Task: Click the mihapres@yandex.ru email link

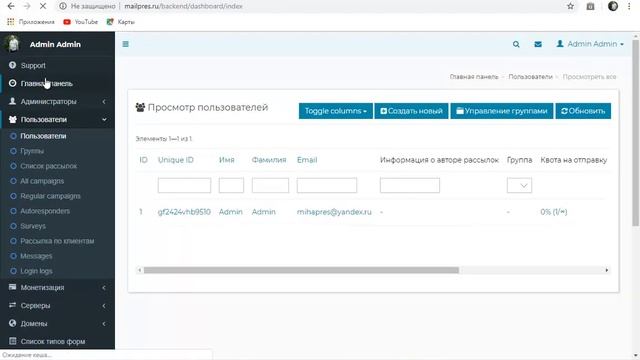Action: (334, 212)
